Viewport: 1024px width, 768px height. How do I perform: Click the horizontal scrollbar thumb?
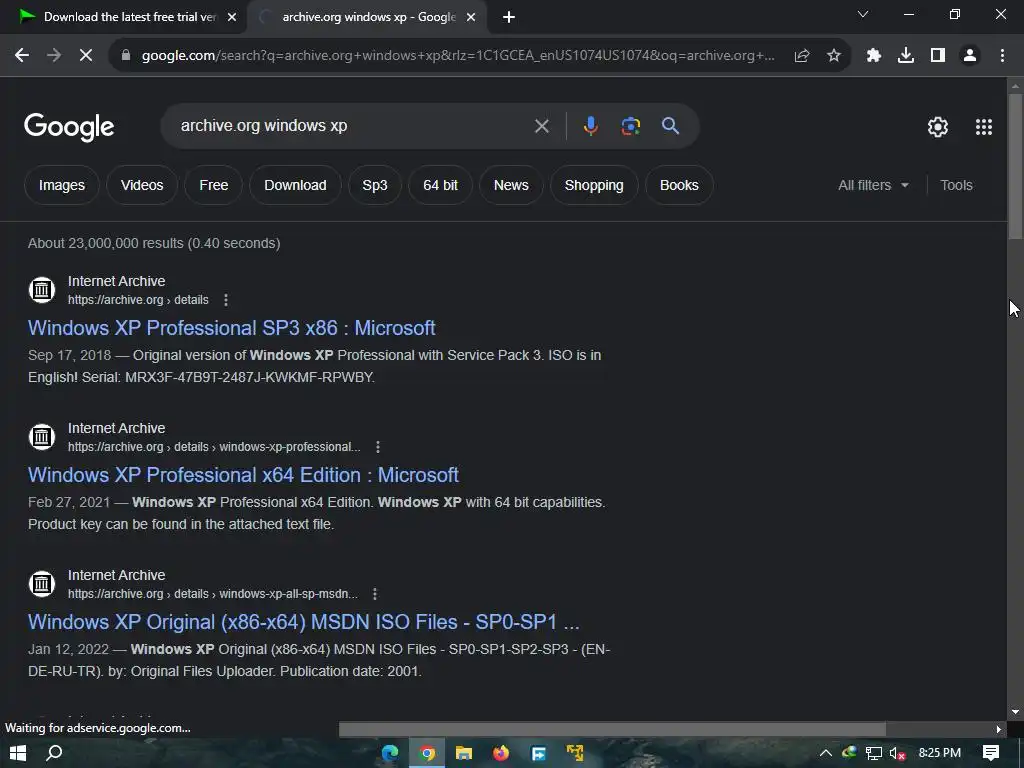tap(612, 729)
